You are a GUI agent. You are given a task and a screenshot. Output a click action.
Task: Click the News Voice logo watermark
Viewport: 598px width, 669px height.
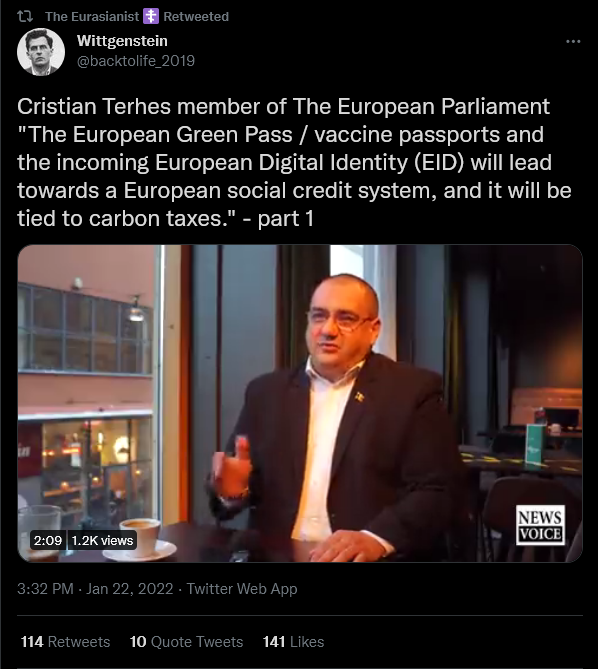pos(540,525)
